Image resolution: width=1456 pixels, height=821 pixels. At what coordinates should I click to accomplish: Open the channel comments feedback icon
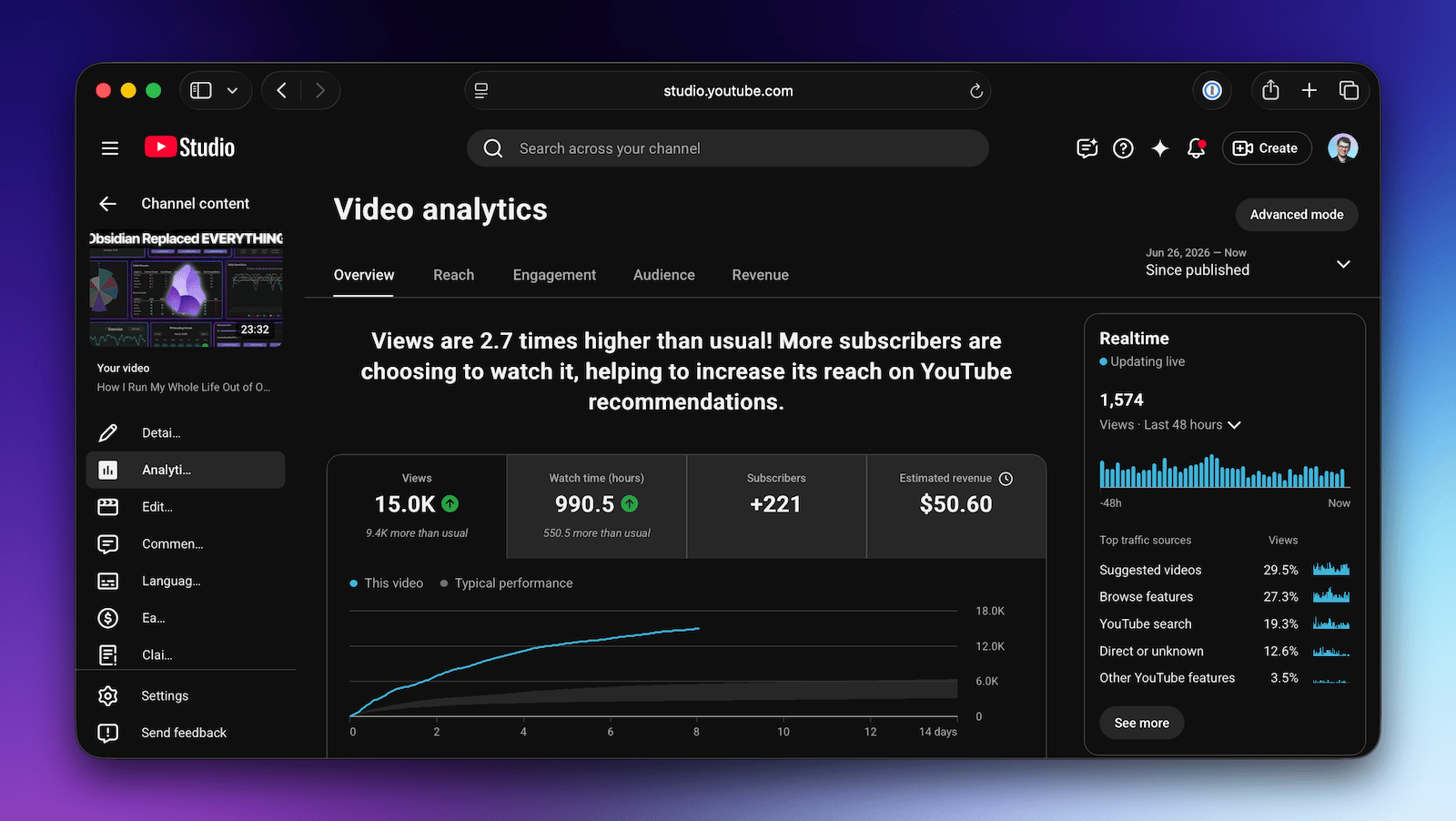tap(1087, 148)
